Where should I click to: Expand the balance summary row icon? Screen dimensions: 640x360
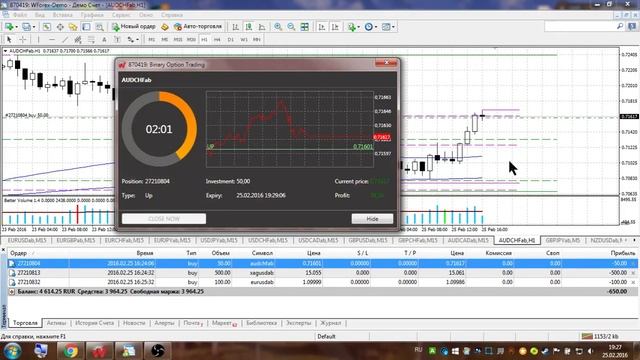11,291
